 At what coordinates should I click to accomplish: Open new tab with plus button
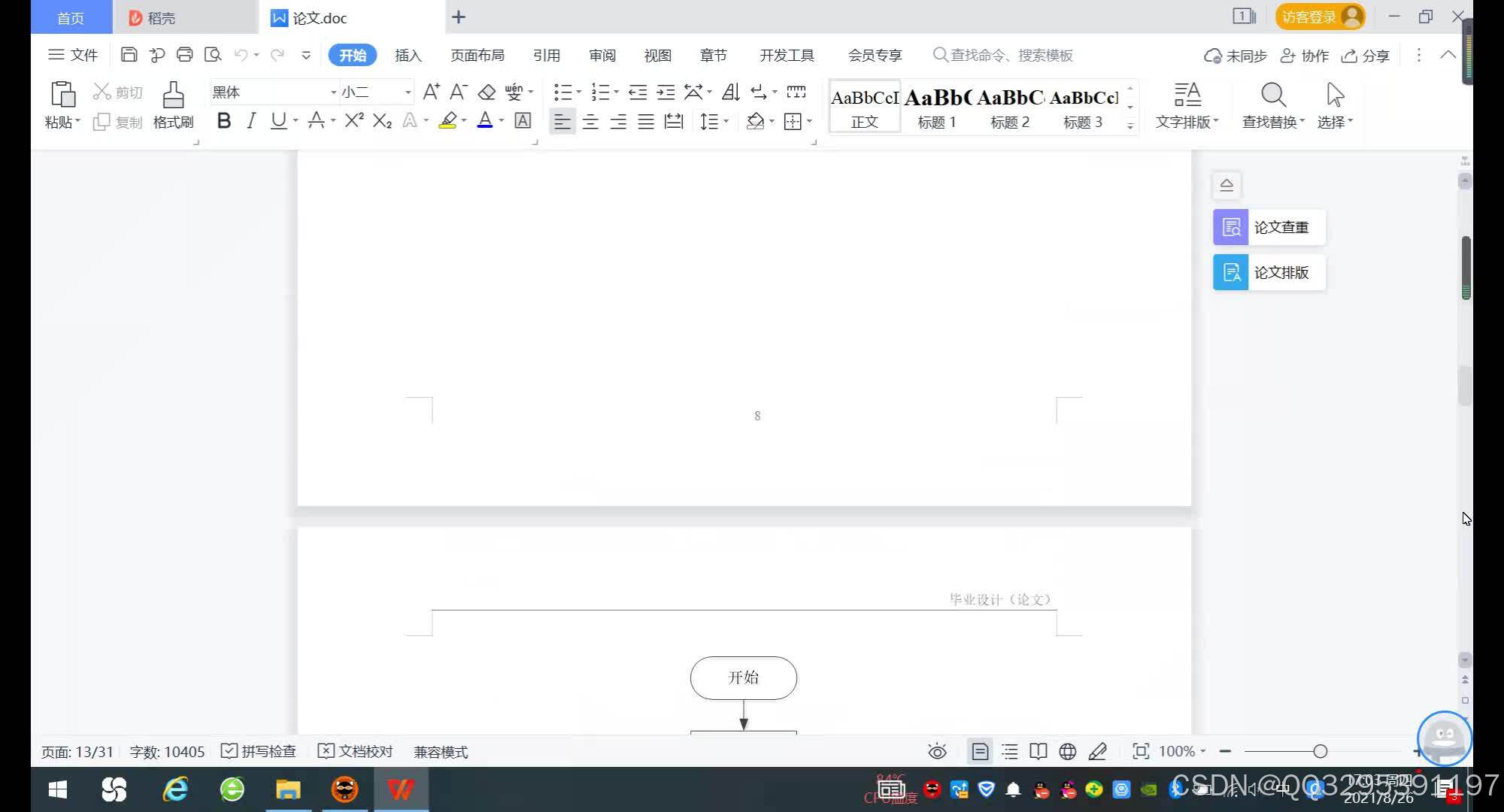pyautogui.click(x=459, y=17)
